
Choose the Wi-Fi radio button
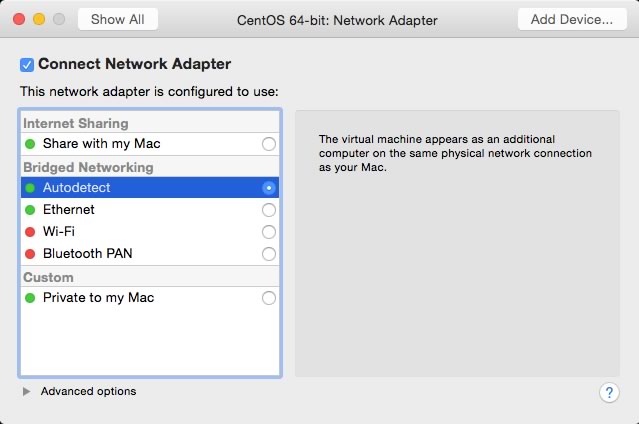pos(269,232)
